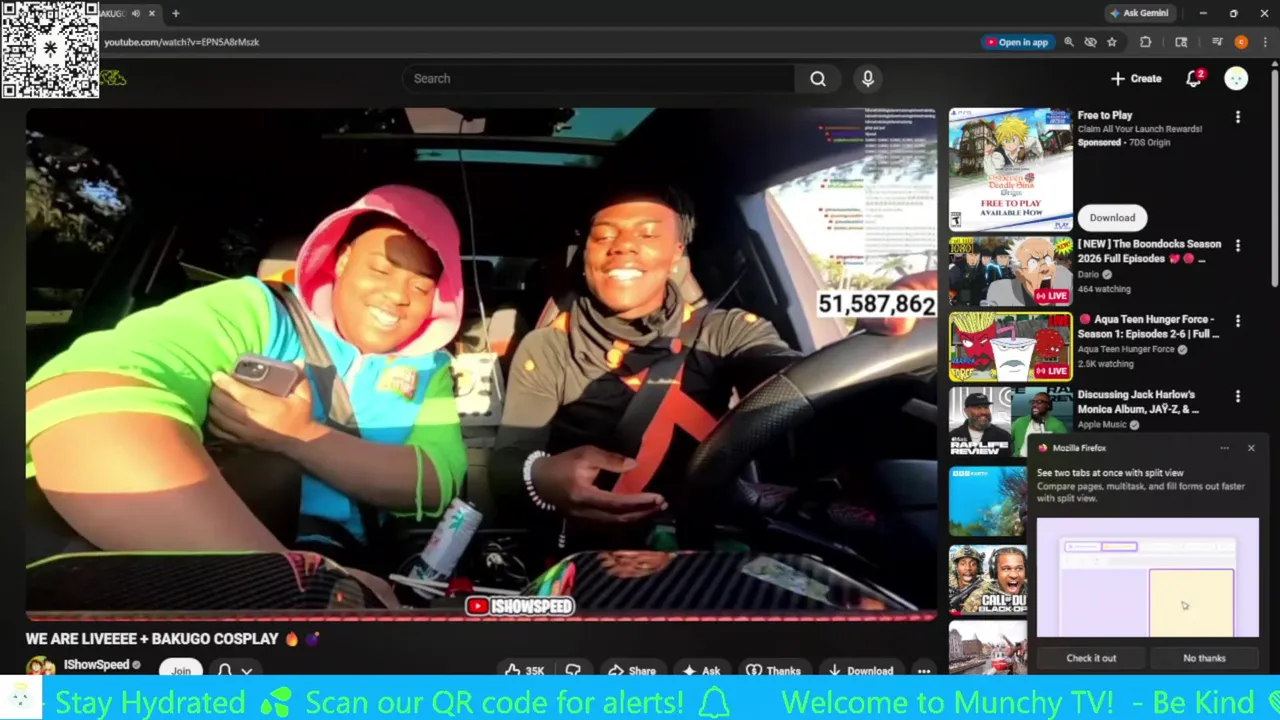1280x720 pixels.
Task: Open more actions ellipsis below video
Action: coord(924,670)
